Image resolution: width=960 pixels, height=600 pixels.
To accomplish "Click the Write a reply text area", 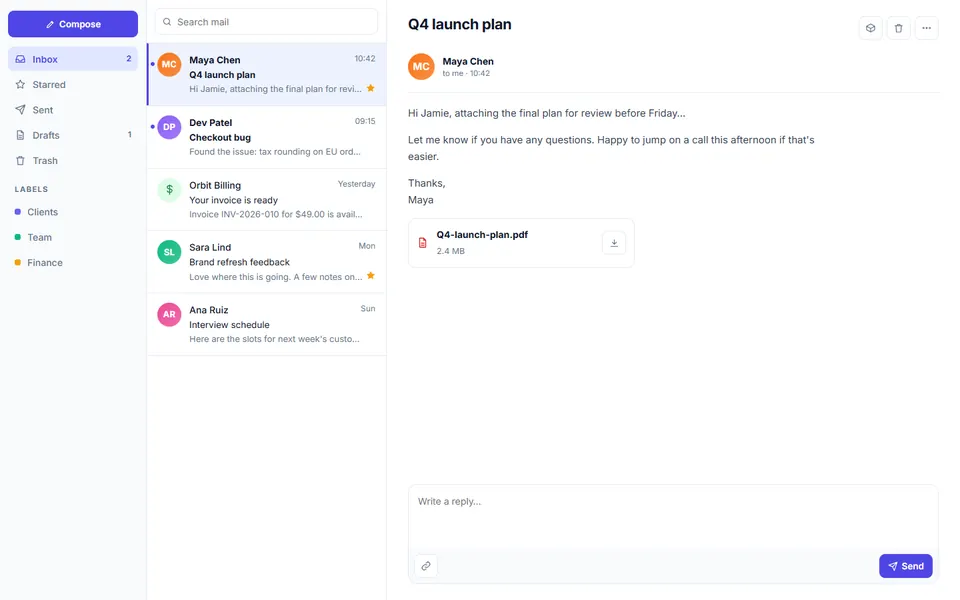I will pos(673,517).
